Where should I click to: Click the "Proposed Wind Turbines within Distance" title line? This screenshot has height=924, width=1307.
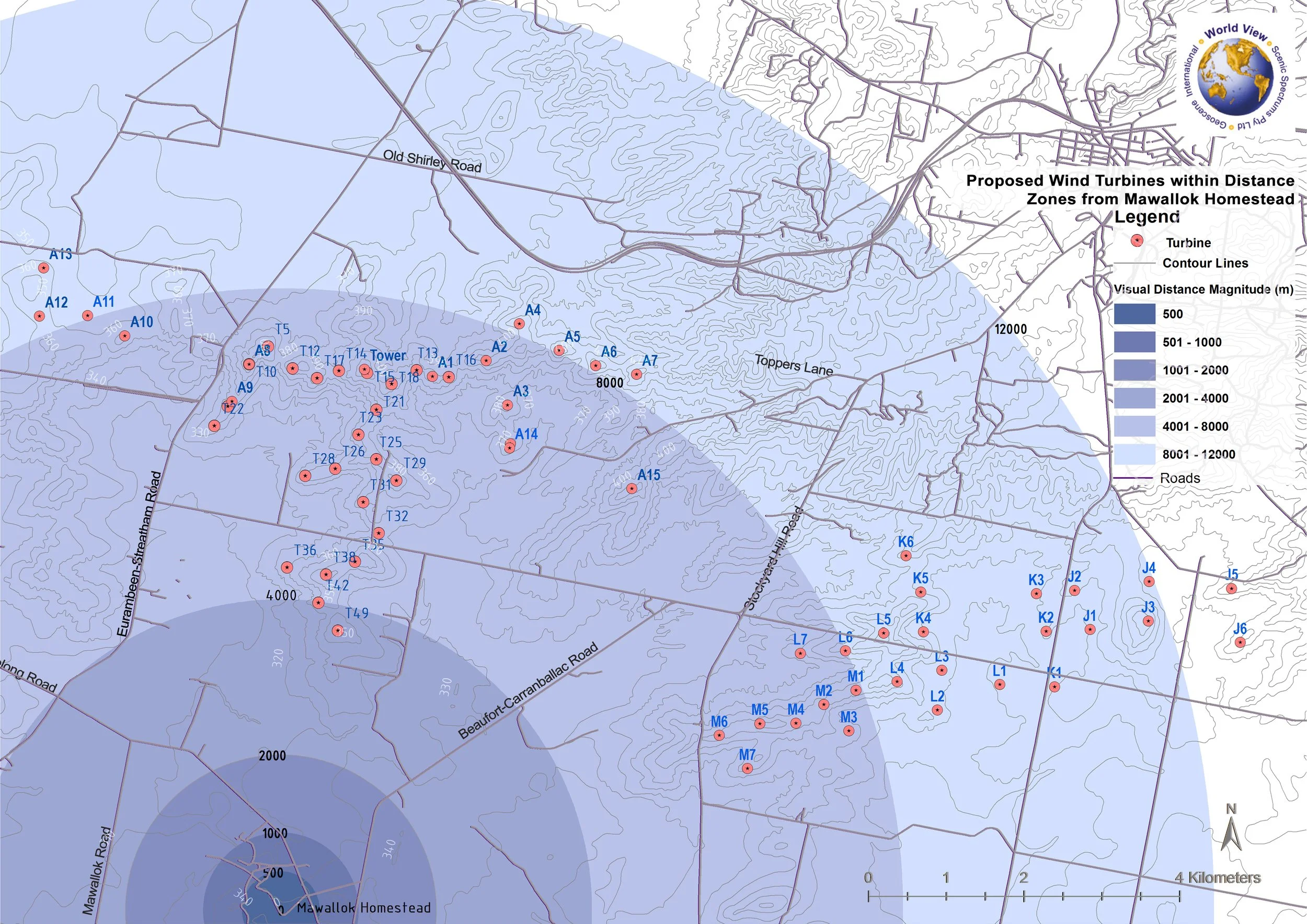coord(1130,180)
